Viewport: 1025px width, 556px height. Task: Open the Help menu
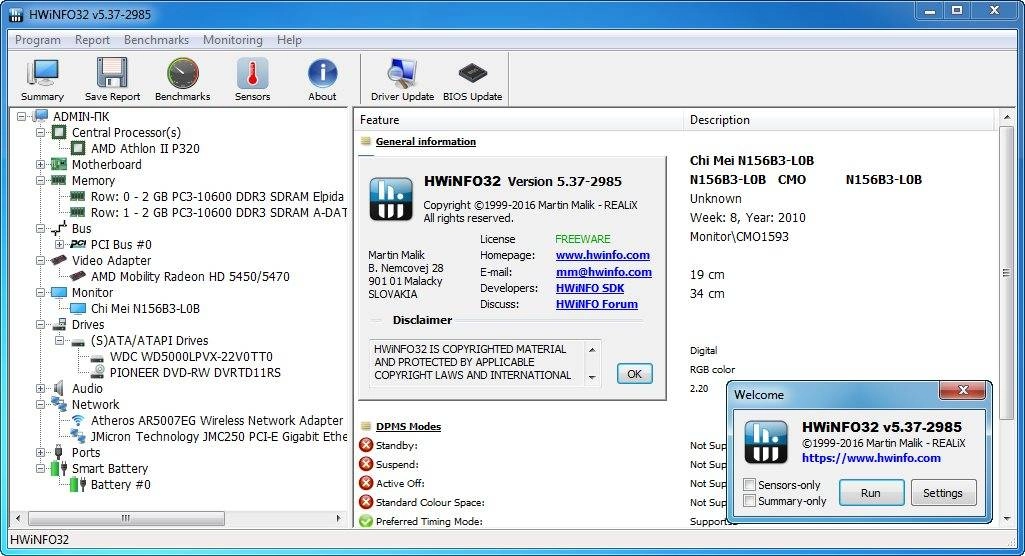pos(289,40)
